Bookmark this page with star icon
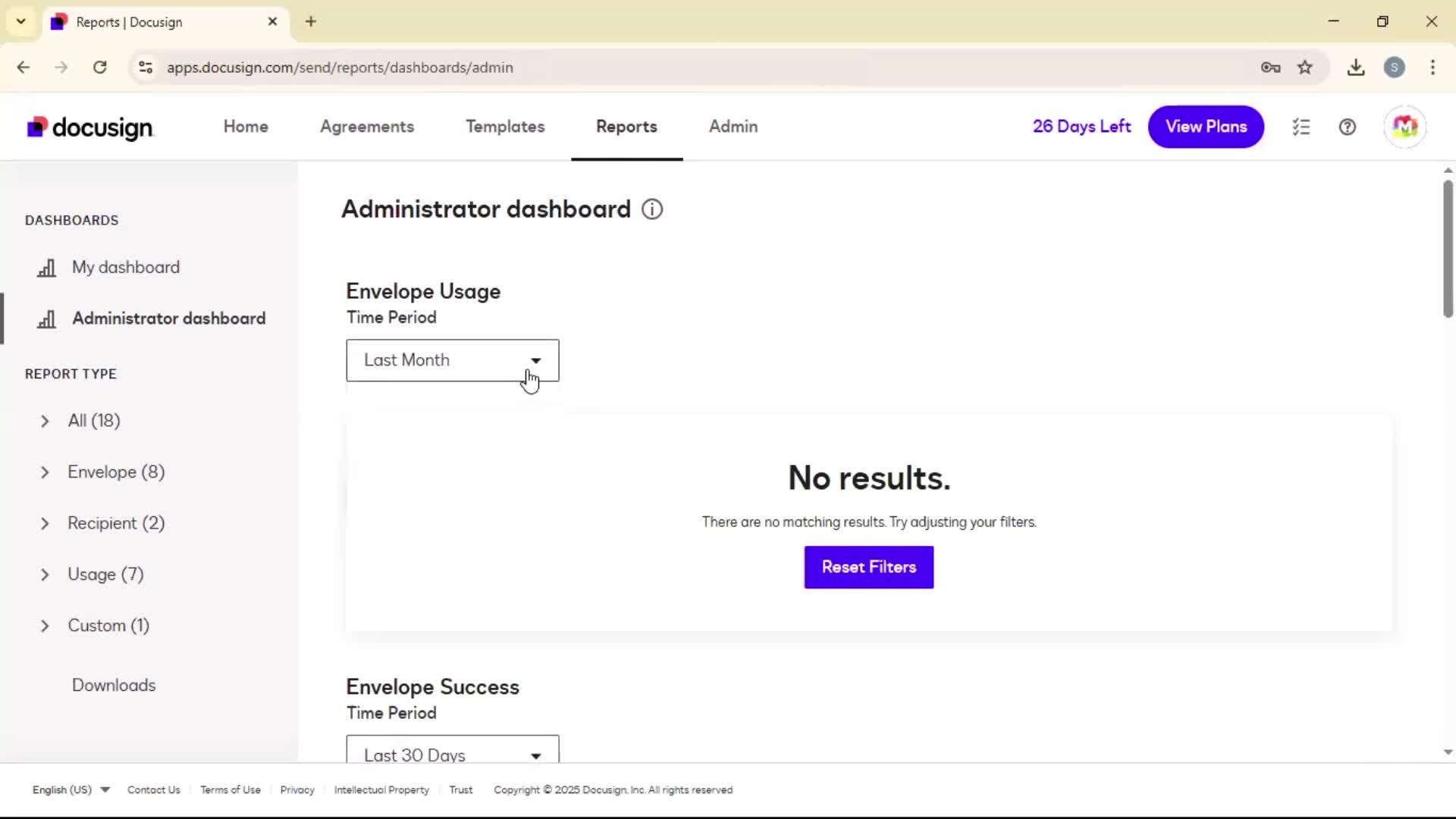 [x=1305, y=67]
